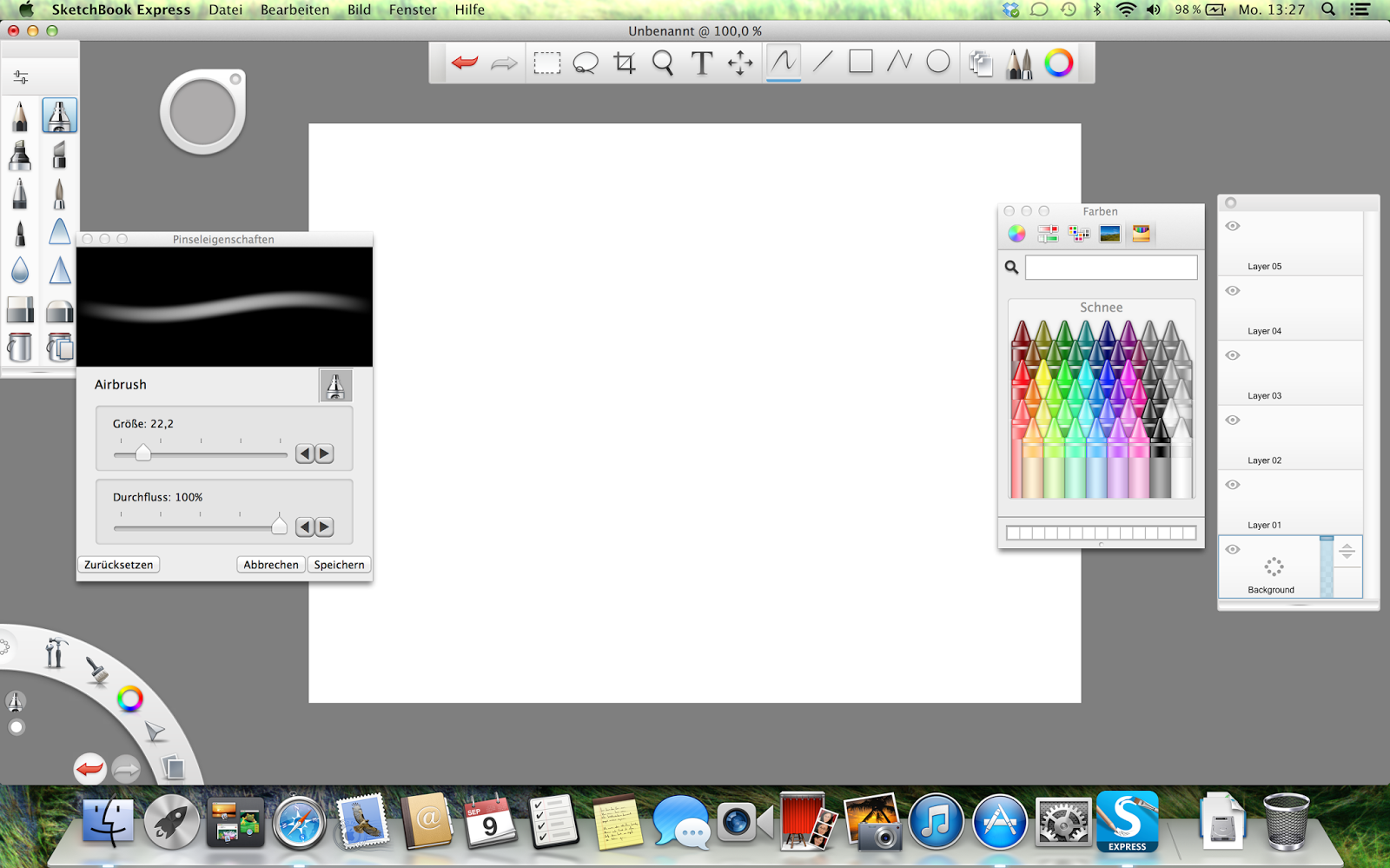Image resolution: width=1390 pixels, height=868 pixels.
Task: Increase Größe with the right arrow
Action: coord(324,454)
